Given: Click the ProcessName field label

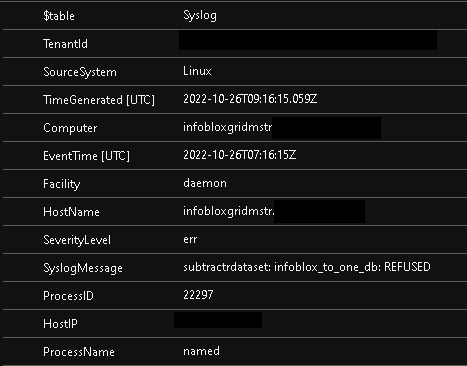Looking at the screenshot, I should click(x=79, y=352).
